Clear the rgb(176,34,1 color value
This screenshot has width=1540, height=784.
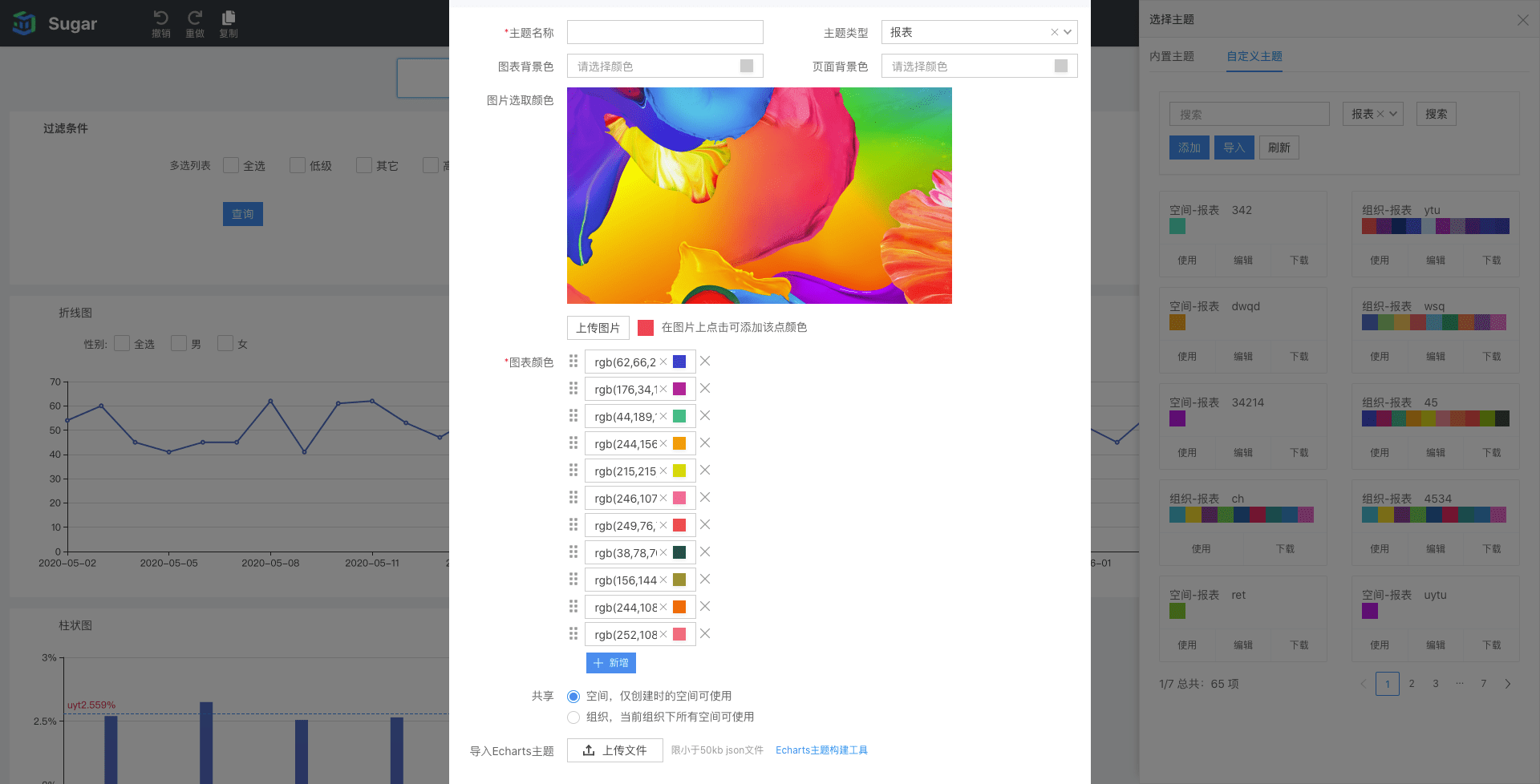point(663,389)
